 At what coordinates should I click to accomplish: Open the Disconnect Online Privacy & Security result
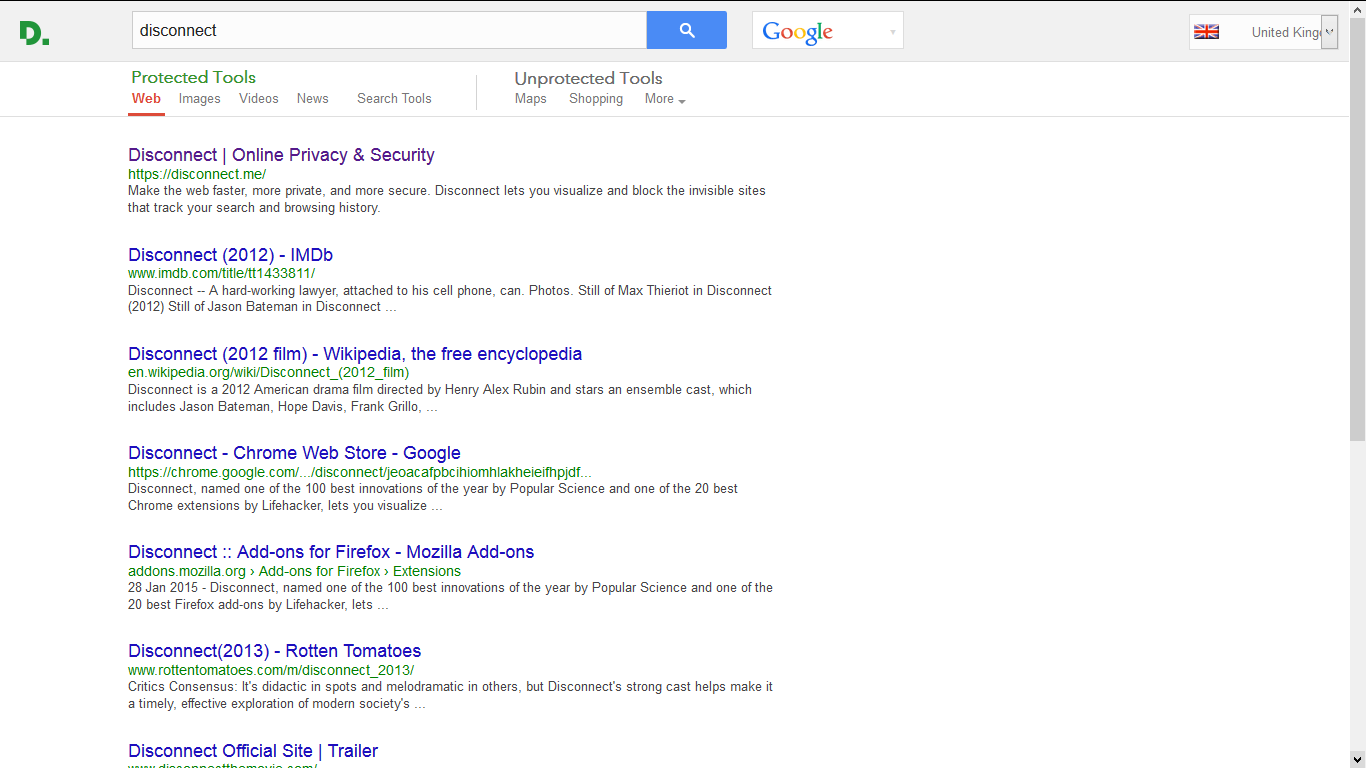tap(281, 155)
